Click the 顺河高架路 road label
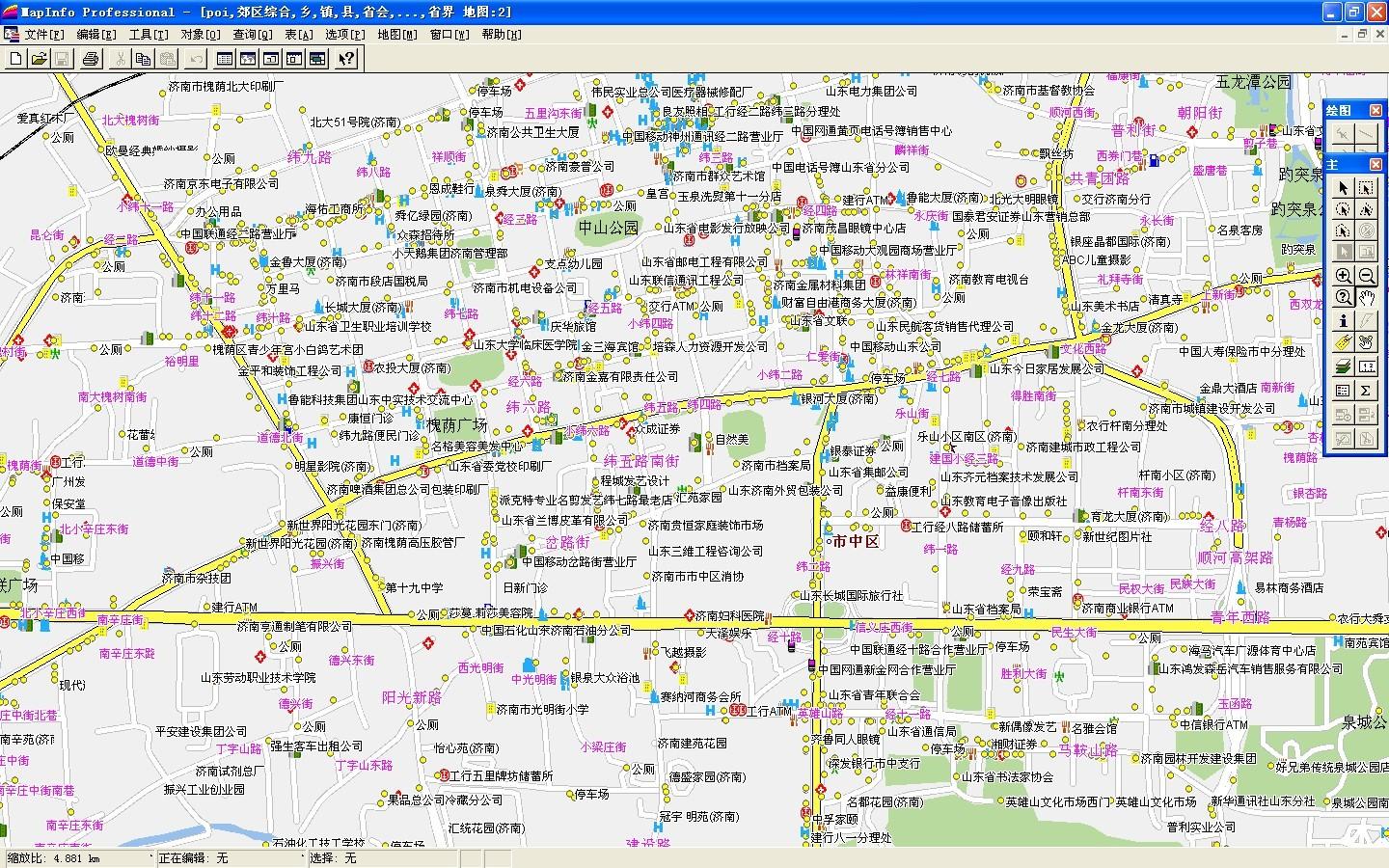 [x=1236, y=557]
